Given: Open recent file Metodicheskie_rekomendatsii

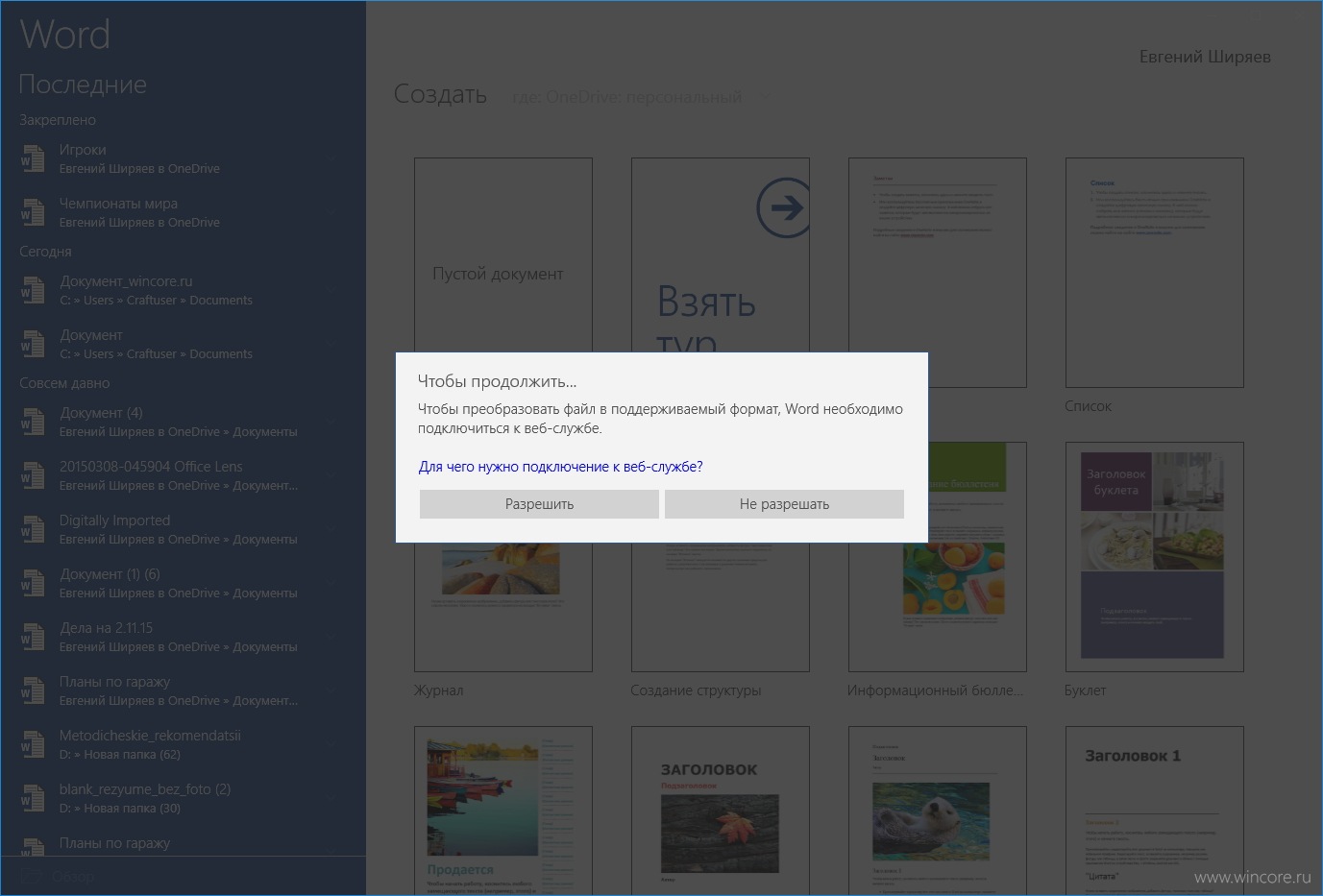Looking at the screenshot, I should pyautogui.click(x=183, y=744).
